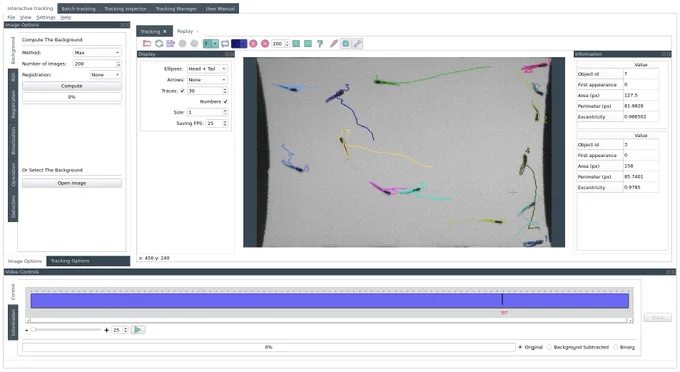Click the second pink delete X icon
The height and width of the screenshot is (372, 680).
click(x=265, y=43)
